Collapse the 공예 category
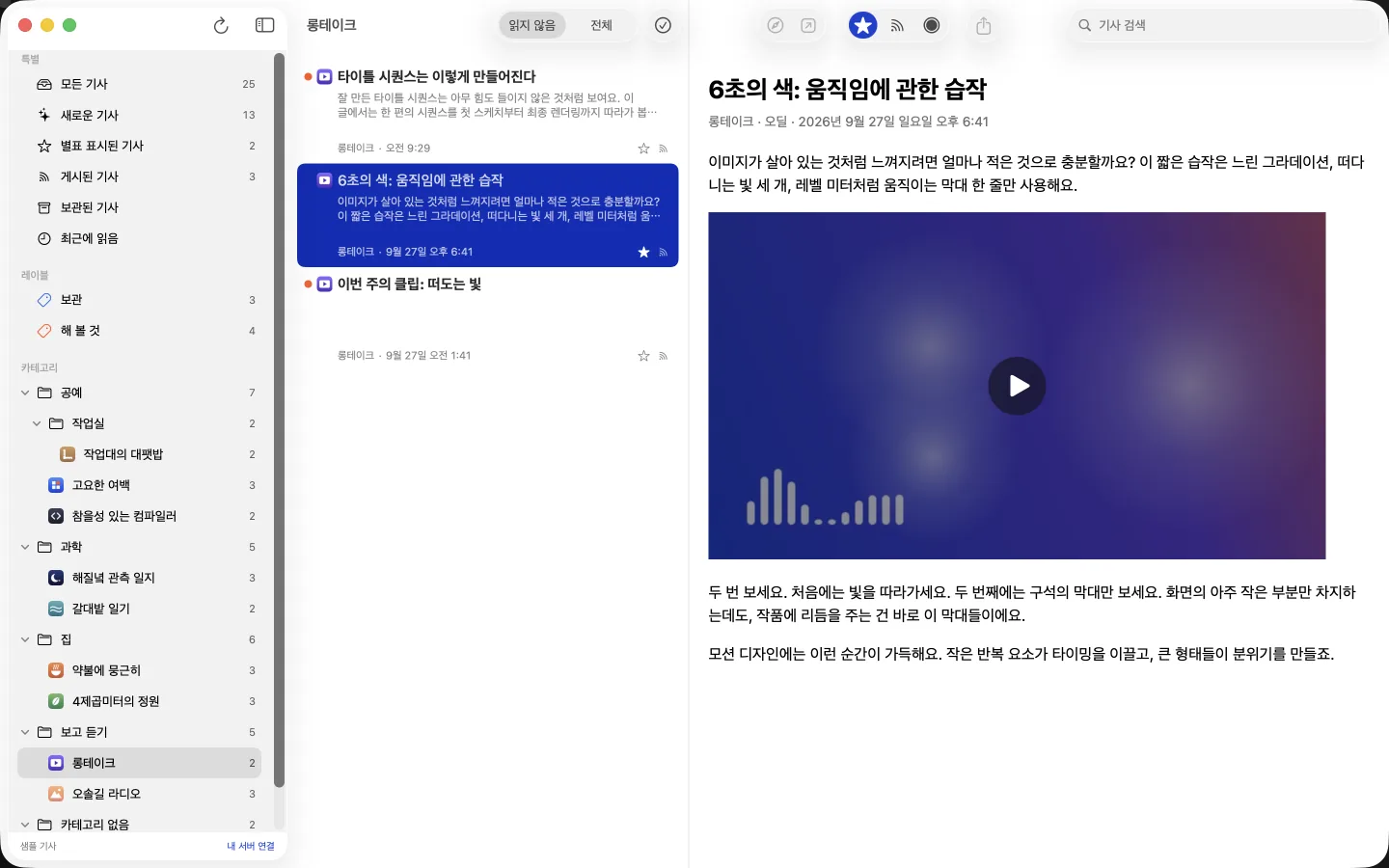The image size is (1389, 868). point(25,393)
